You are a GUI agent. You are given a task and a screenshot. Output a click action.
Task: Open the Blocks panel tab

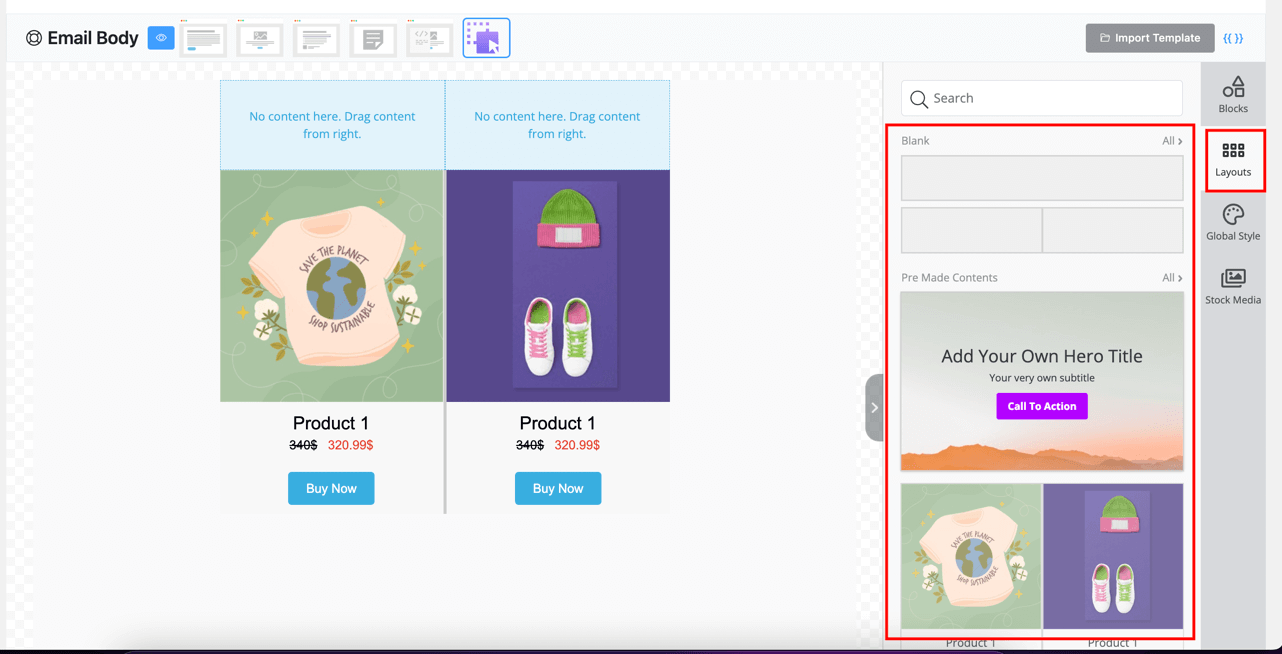[x=1233, y=95]
